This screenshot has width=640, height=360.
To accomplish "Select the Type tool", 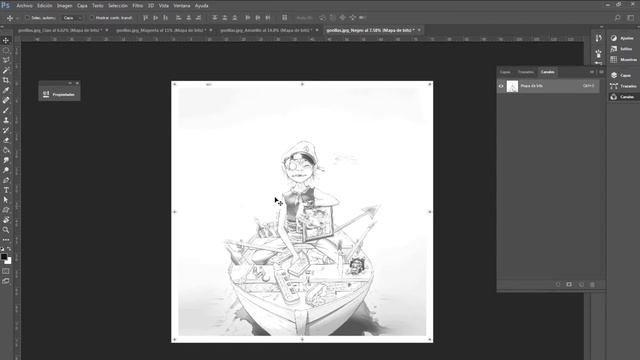I will 6,190.
